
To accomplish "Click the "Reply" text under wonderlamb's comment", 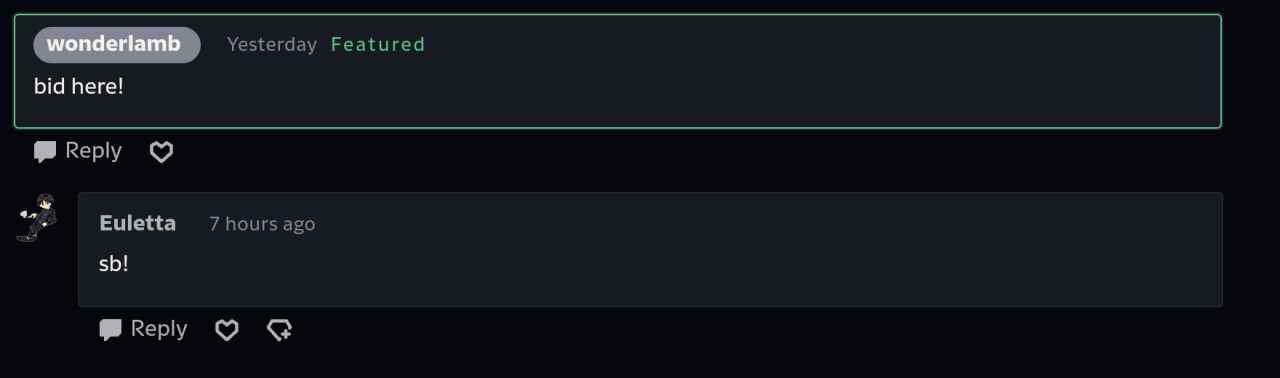I will (93, 151).
